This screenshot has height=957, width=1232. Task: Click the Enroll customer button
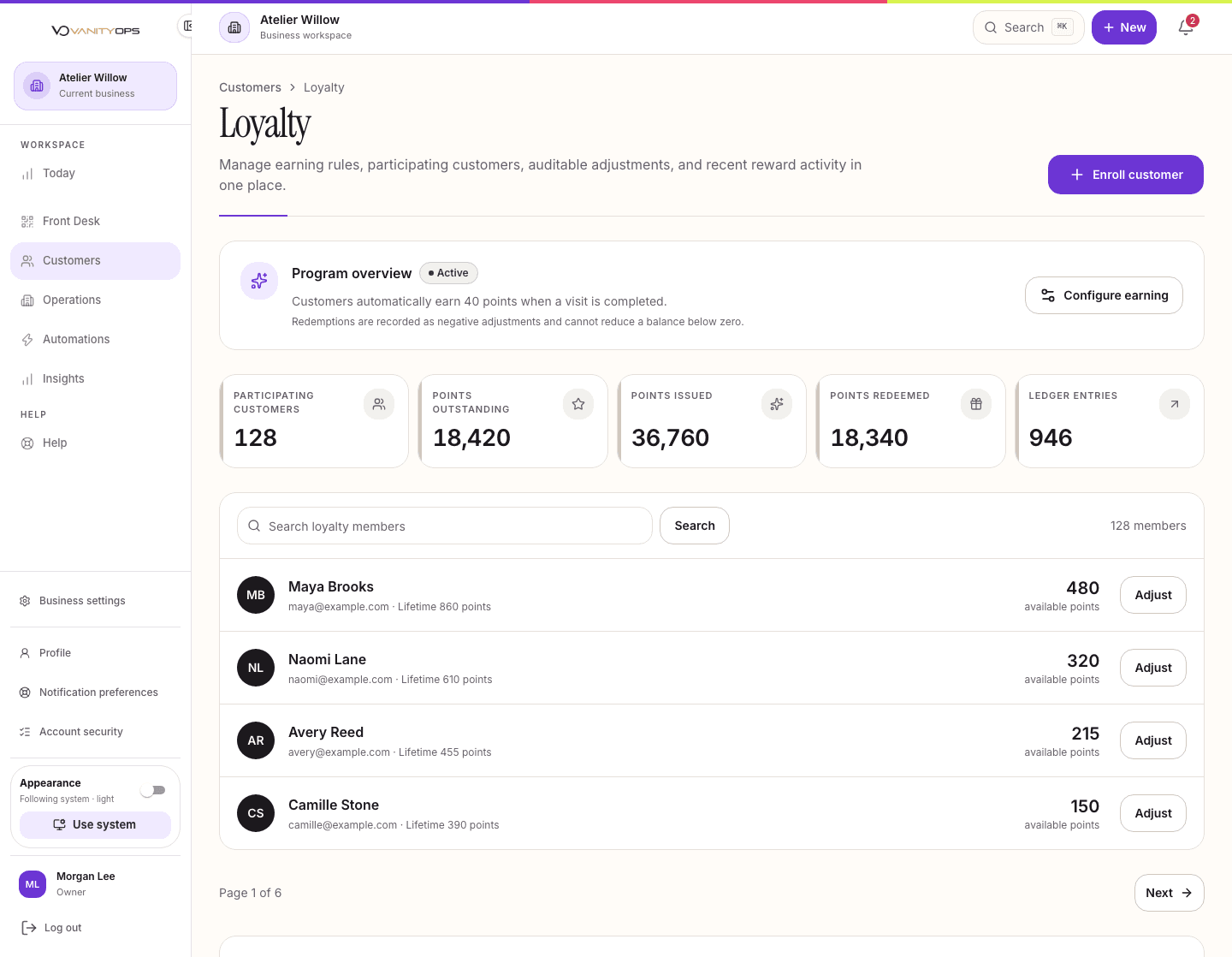click(x=1126, y=175)
